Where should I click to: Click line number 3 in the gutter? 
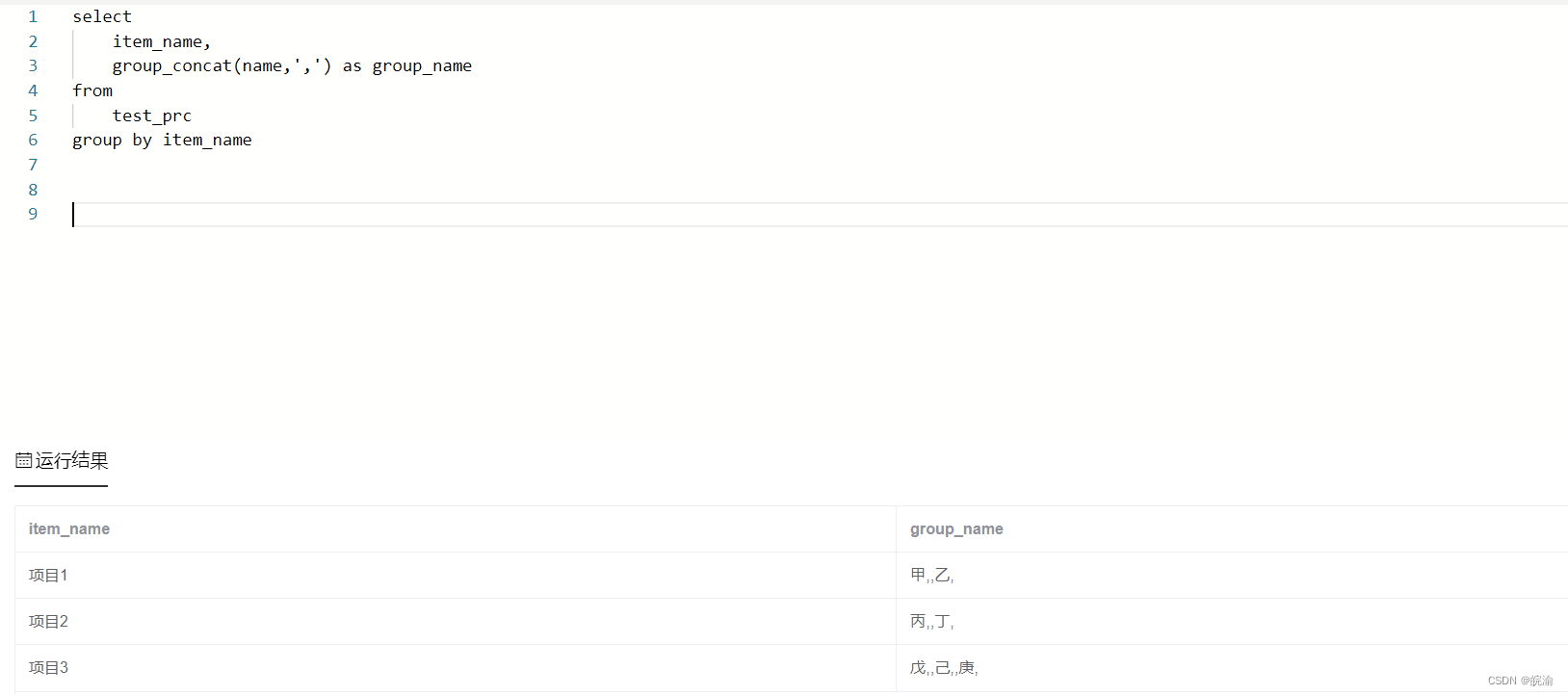(x=33, y=65)
